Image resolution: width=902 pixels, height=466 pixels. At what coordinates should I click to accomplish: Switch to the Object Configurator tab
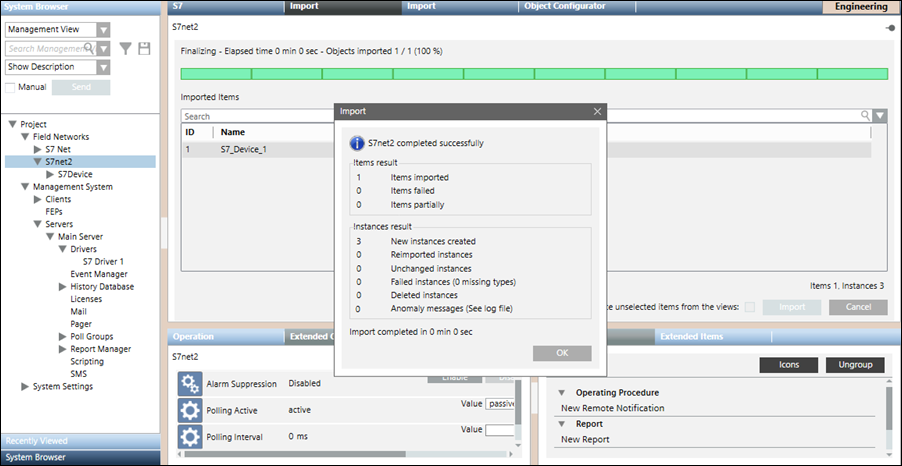[565, 6]
